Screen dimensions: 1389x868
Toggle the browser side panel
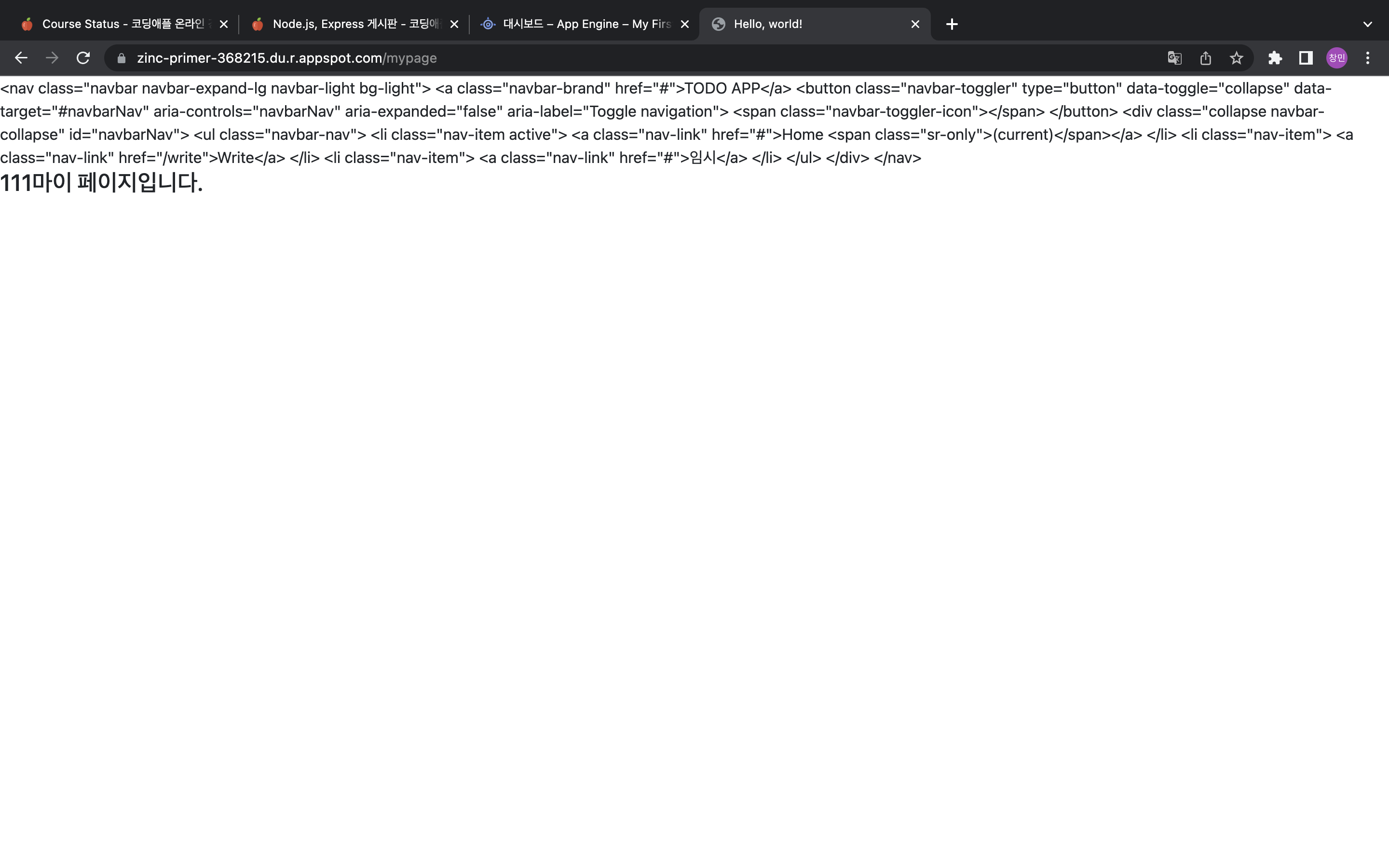pos(1306,58)
